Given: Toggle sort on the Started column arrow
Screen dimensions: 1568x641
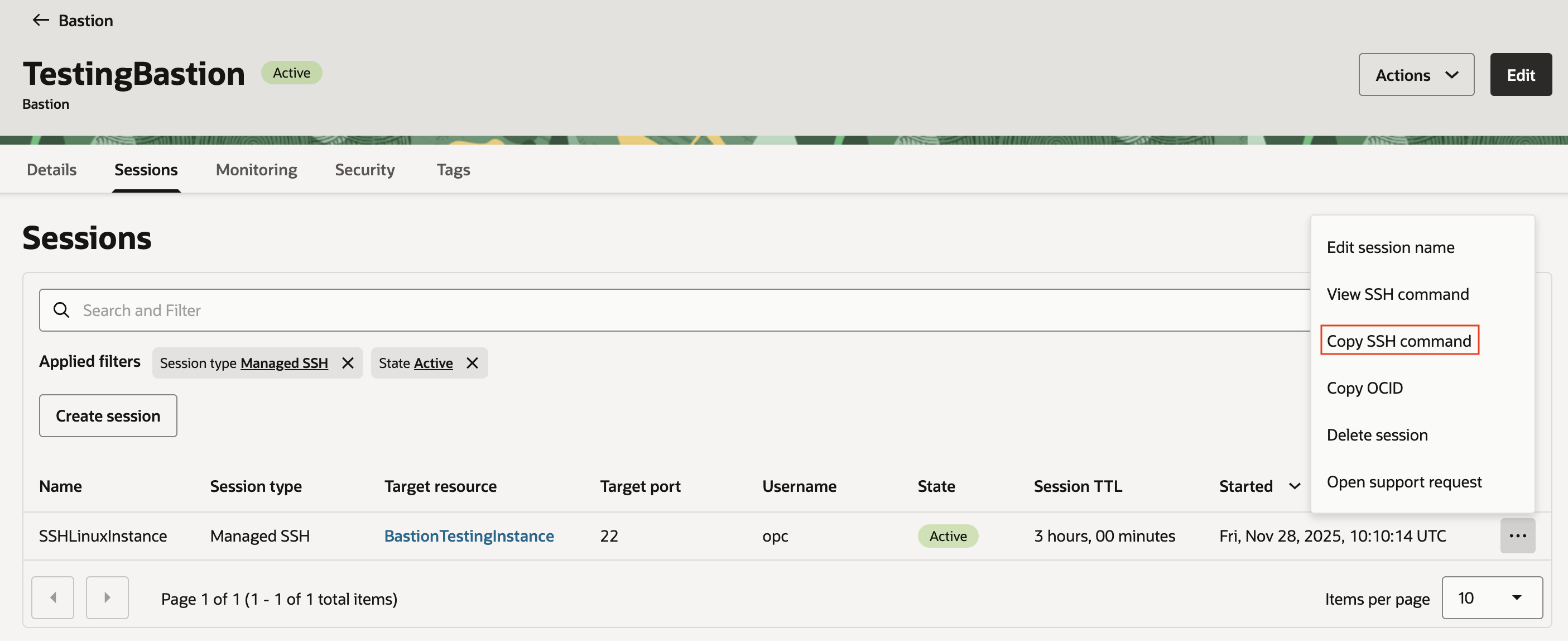Looking at the screenshot, I should tap(1294, 486).
